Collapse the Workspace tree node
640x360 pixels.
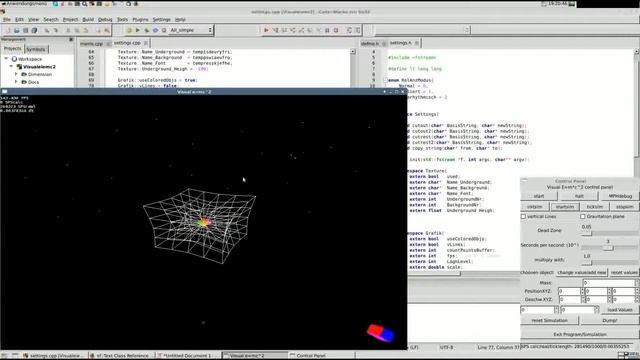point(6,59)
